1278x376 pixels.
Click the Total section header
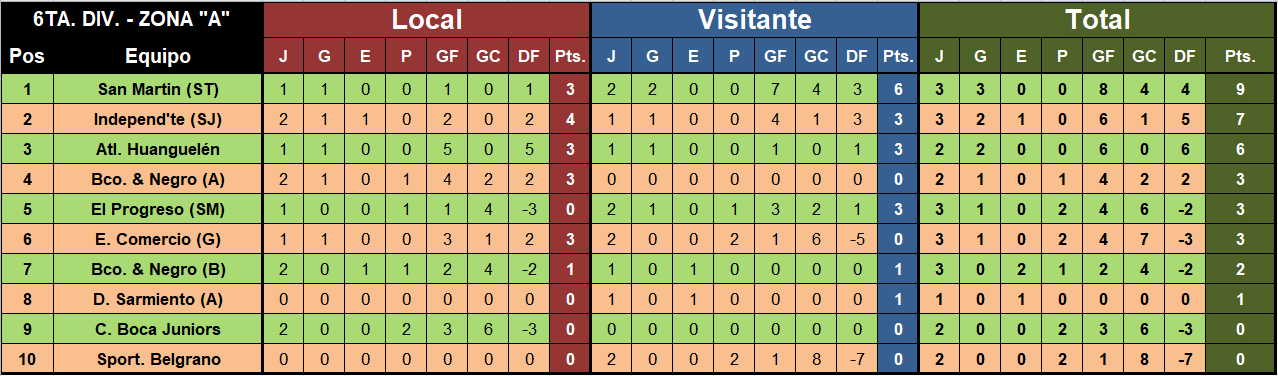(1097, 19)
